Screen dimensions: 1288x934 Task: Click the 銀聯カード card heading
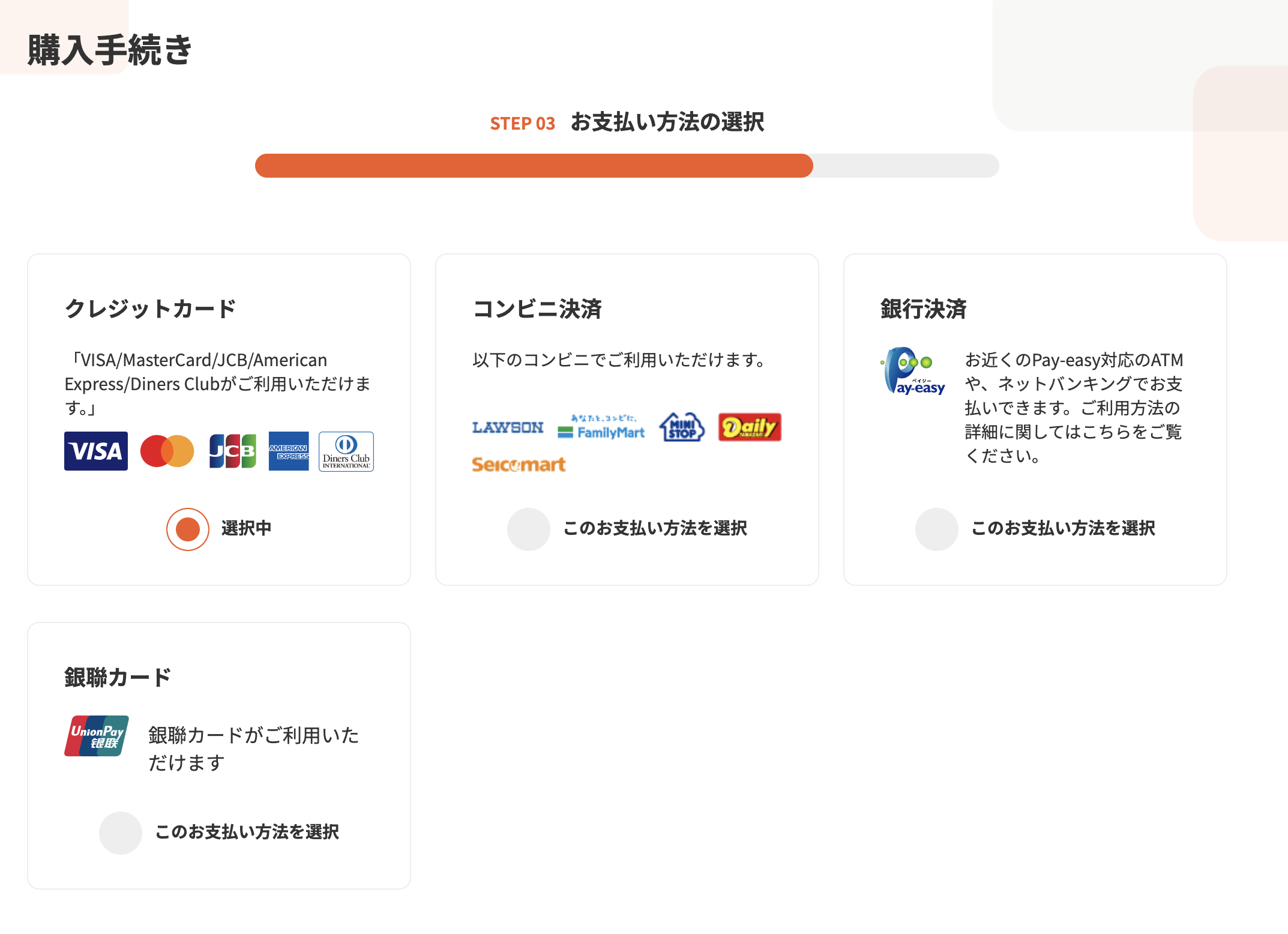118,678
